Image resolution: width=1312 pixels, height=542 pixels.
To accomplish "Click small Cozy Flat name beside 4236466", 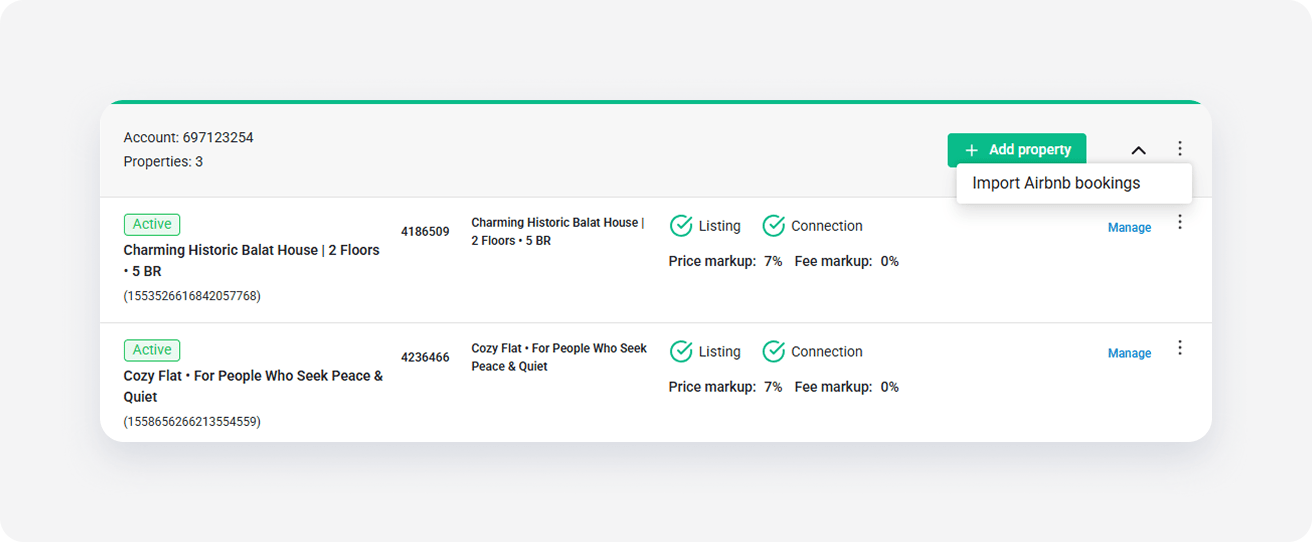I will coord(559,358).
